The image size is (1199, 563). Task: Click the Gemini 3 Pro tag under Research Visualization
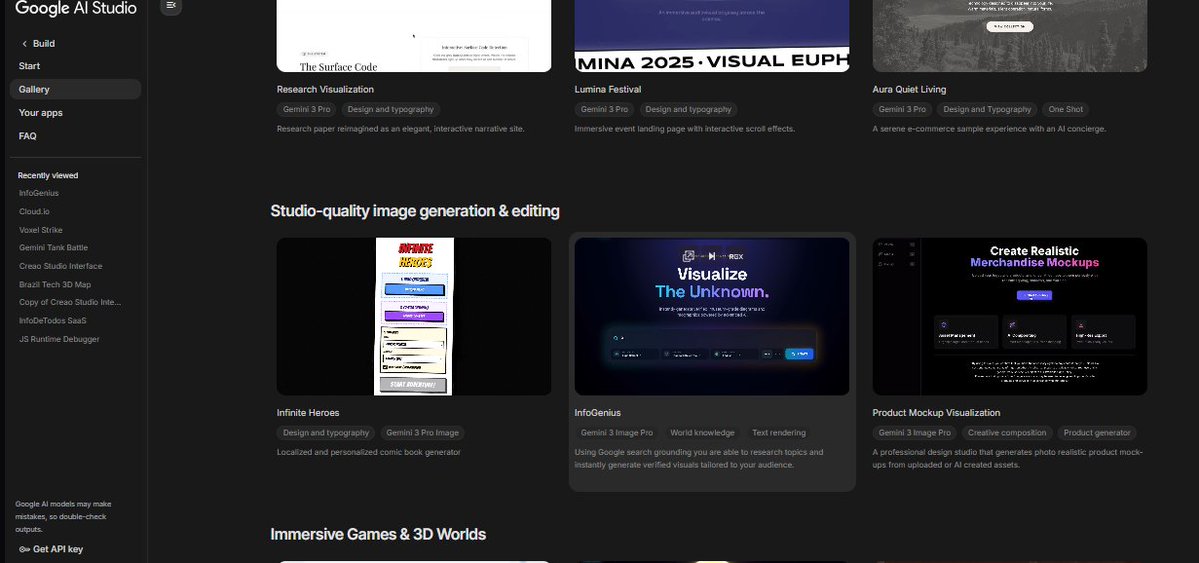click(307, 109)
